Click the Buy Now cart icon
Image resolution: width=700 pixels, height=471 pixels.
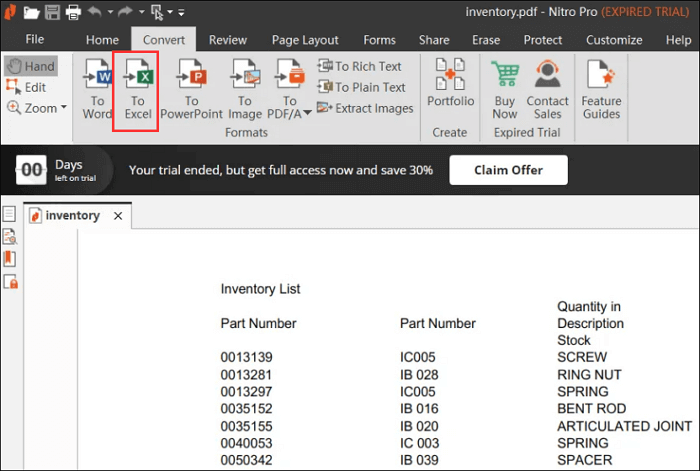pyautogui.click(x=504, y=74)
